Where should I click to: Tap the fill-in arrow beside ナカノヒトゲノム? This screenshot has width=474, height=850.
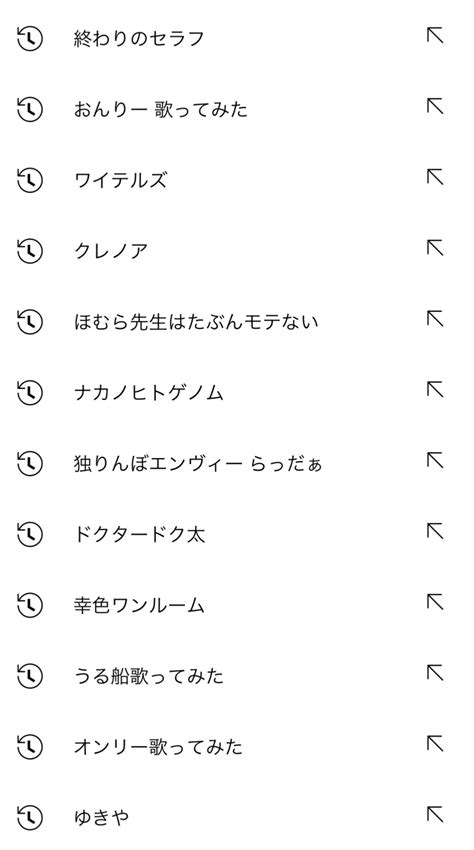click(435, 390)
